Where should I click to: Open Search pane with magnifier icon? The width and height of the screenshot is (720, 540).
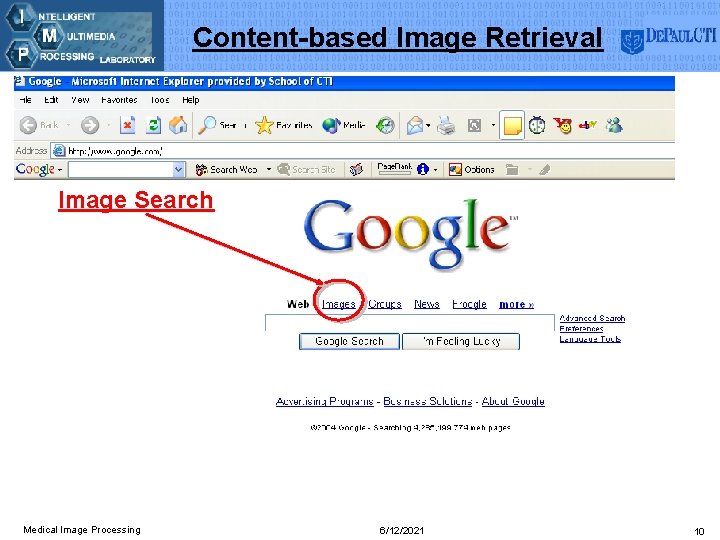(x=207, y=125)
